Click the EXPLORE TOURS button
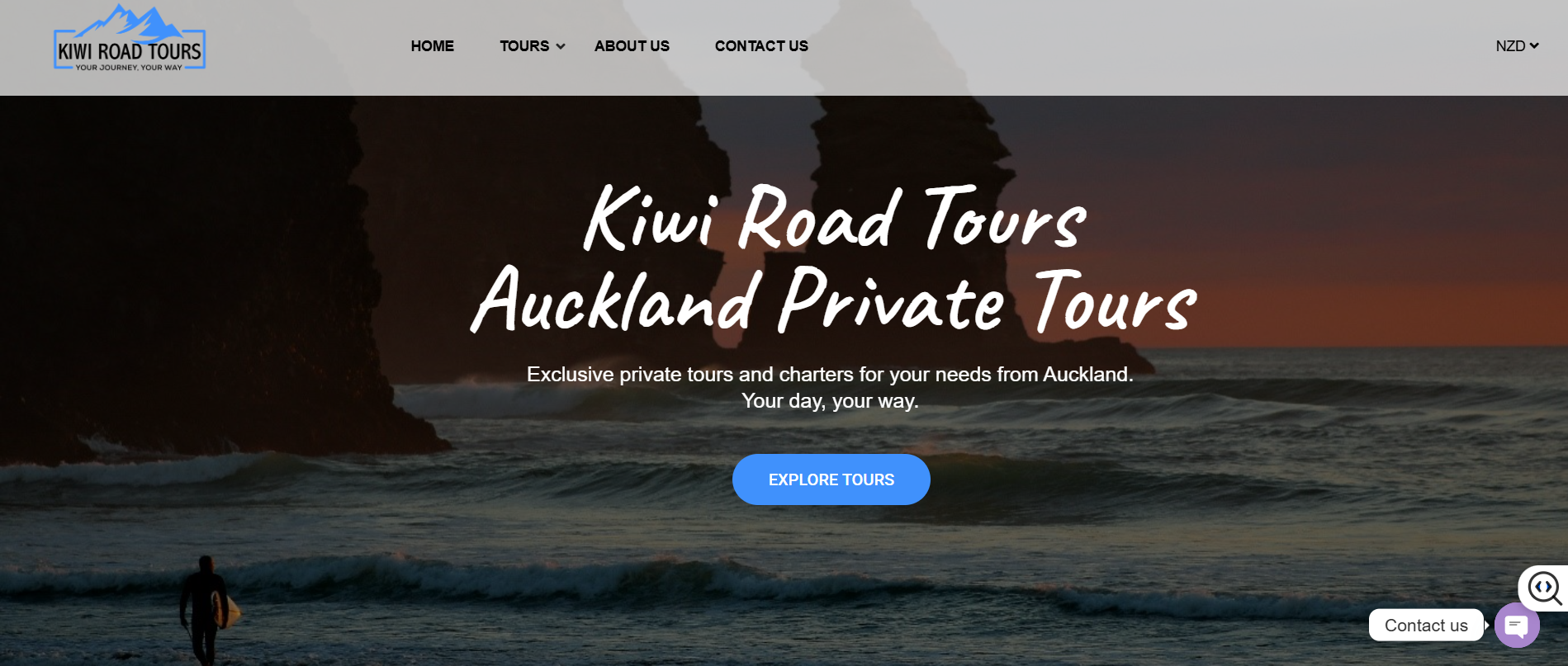Screen dimensions: 1568x666 (x=831, y=479)
